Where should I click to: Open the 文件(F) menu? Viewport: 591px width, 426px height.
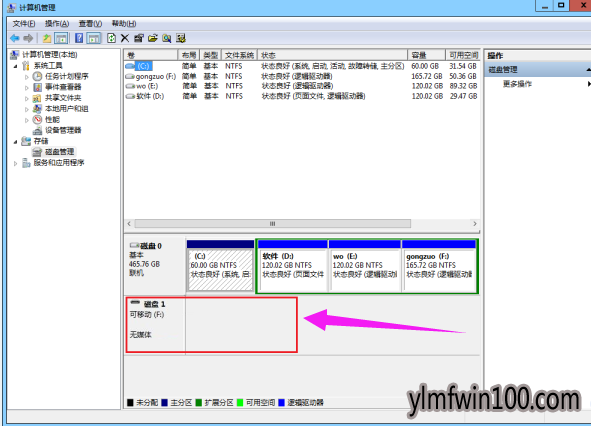point(24,24)
